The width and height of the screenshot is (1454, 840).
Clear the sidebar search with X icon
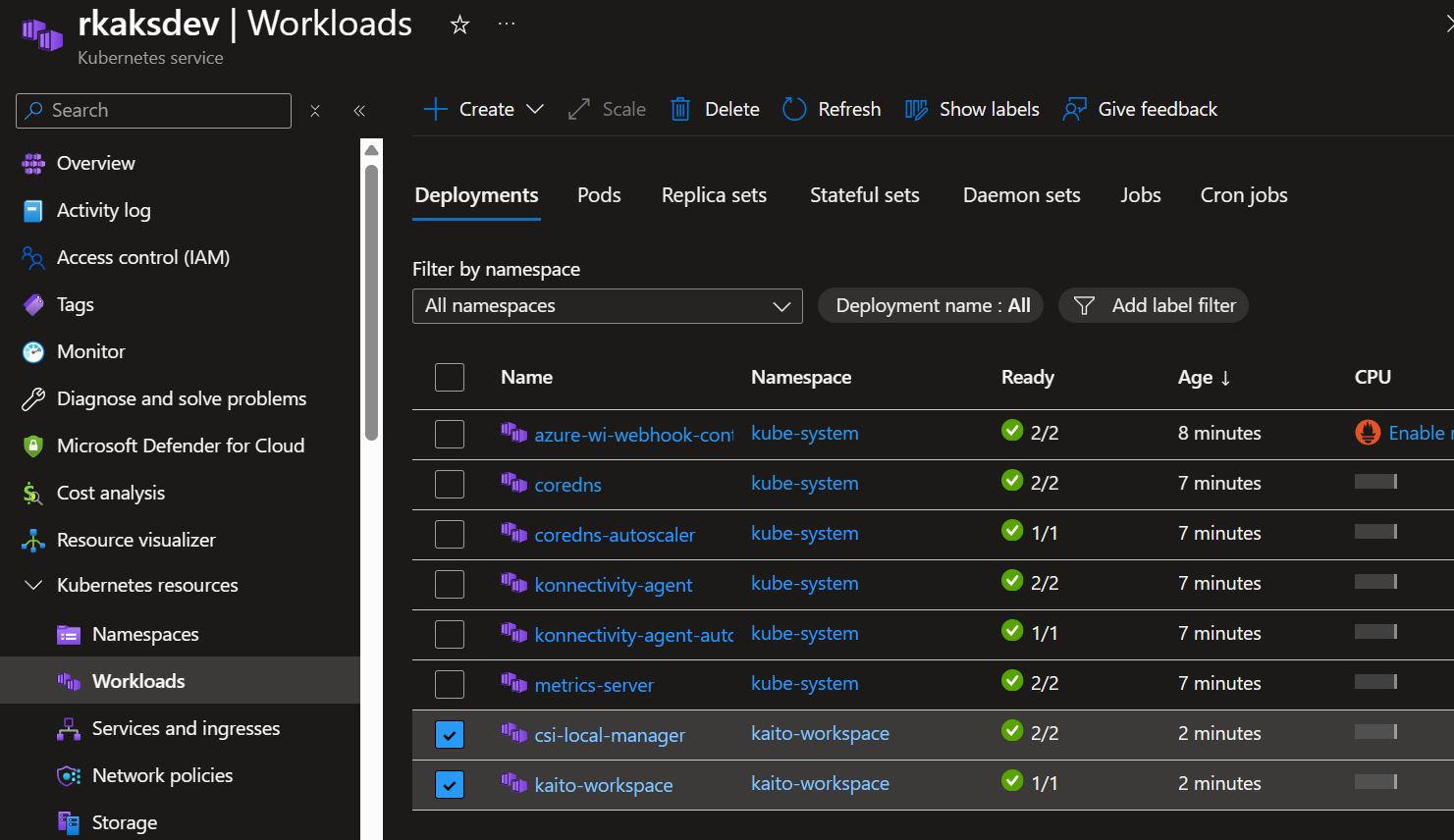coord(315,111)
